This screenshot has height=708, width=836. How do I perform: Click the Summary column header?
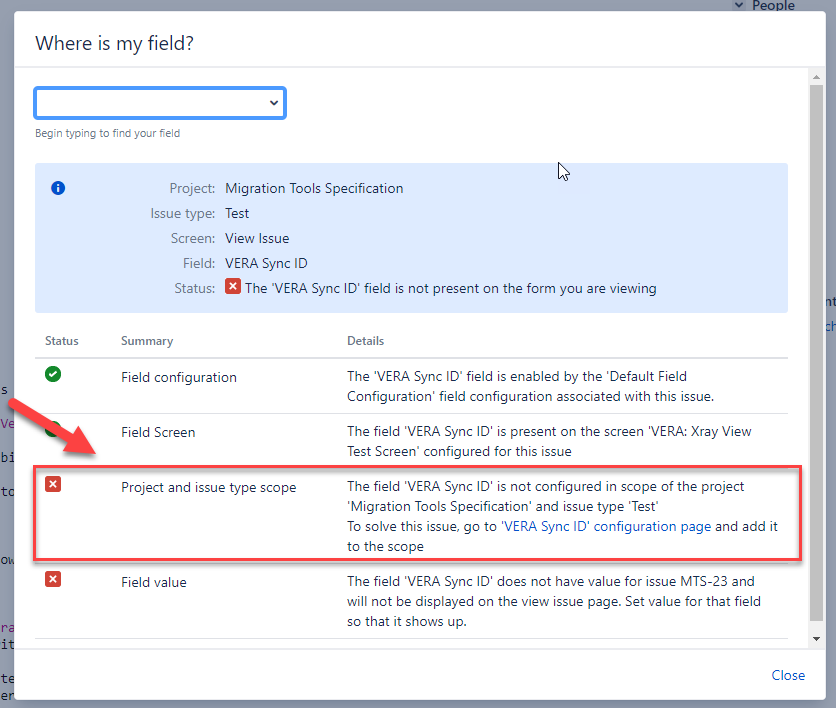pos(147,341)
